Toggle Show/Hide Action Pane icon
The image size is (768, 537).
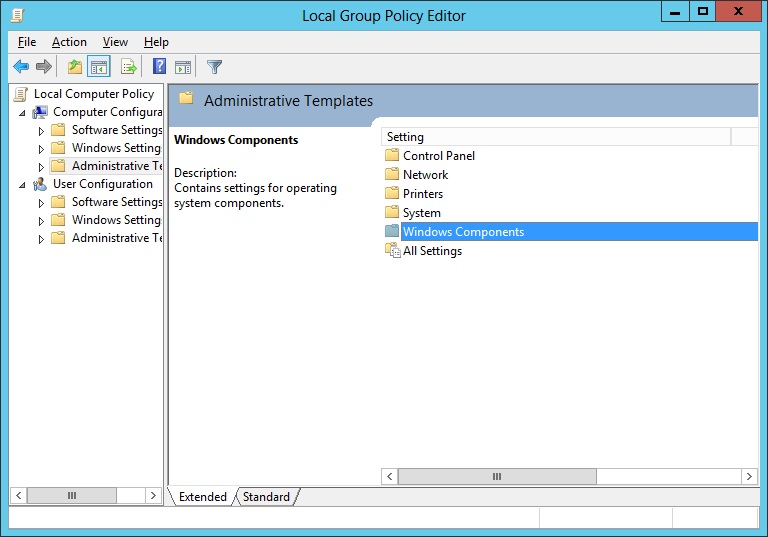(x=183, y=67)
